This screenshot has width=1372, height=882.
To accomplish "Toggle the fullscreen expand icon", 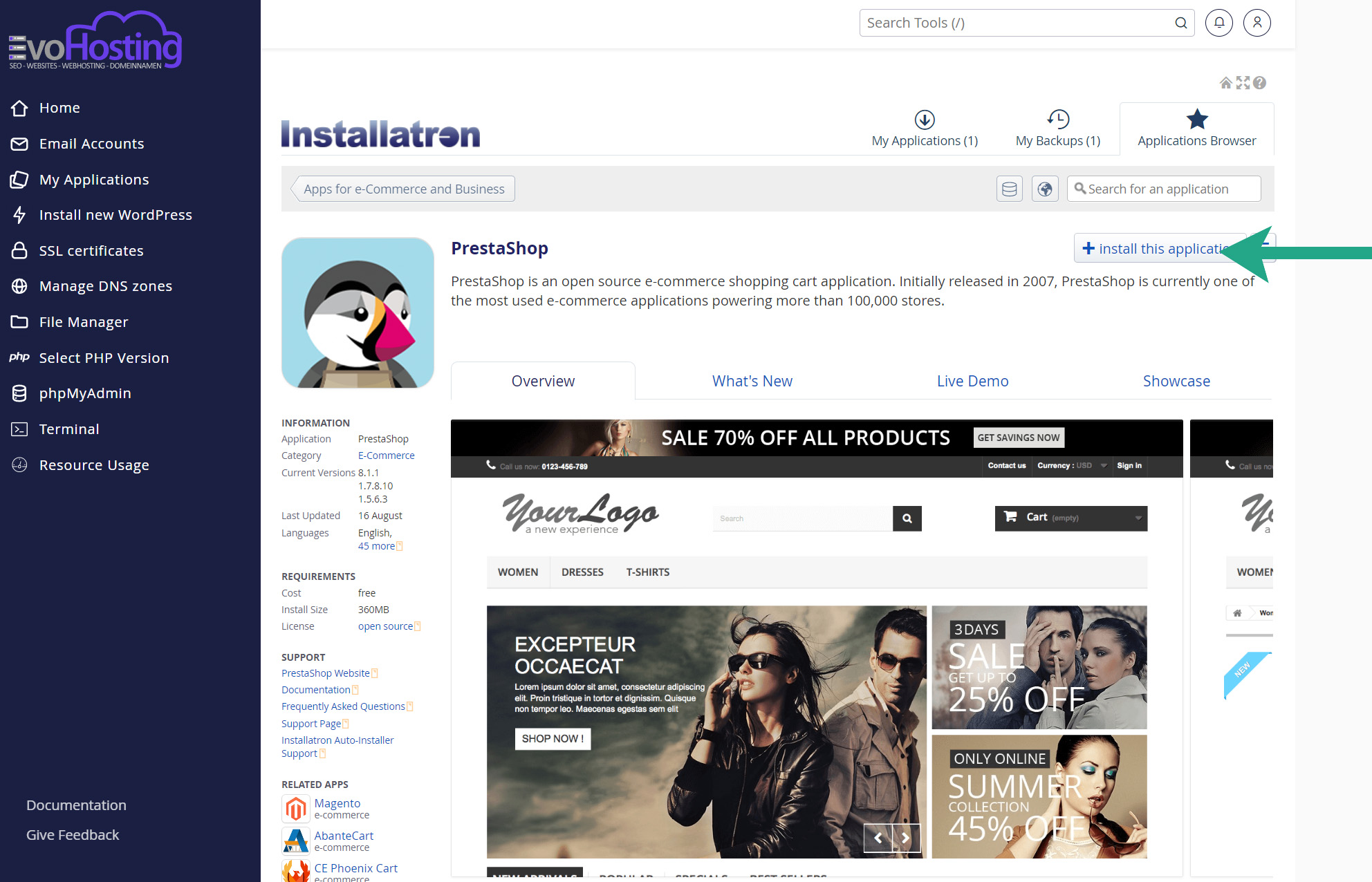I will point(1243,83).
